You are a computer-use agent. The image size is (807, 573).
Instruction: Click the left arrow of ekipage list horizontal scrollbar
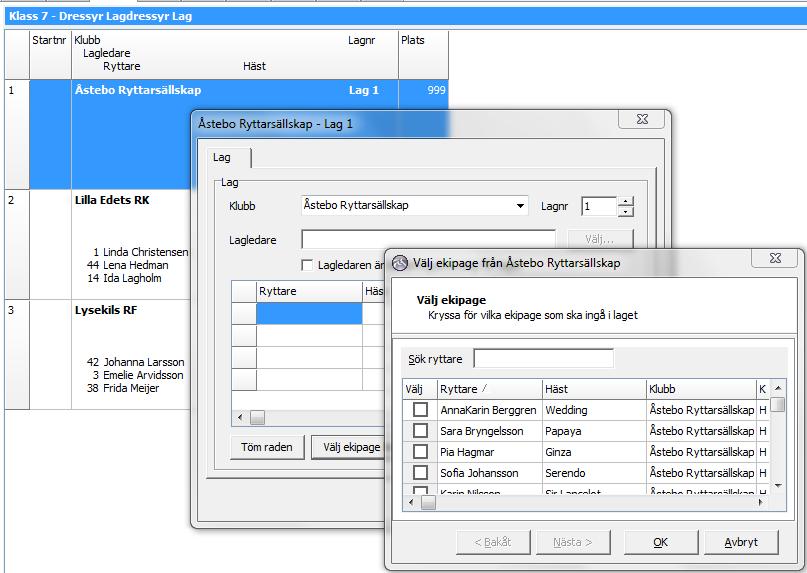pos(411,502)
